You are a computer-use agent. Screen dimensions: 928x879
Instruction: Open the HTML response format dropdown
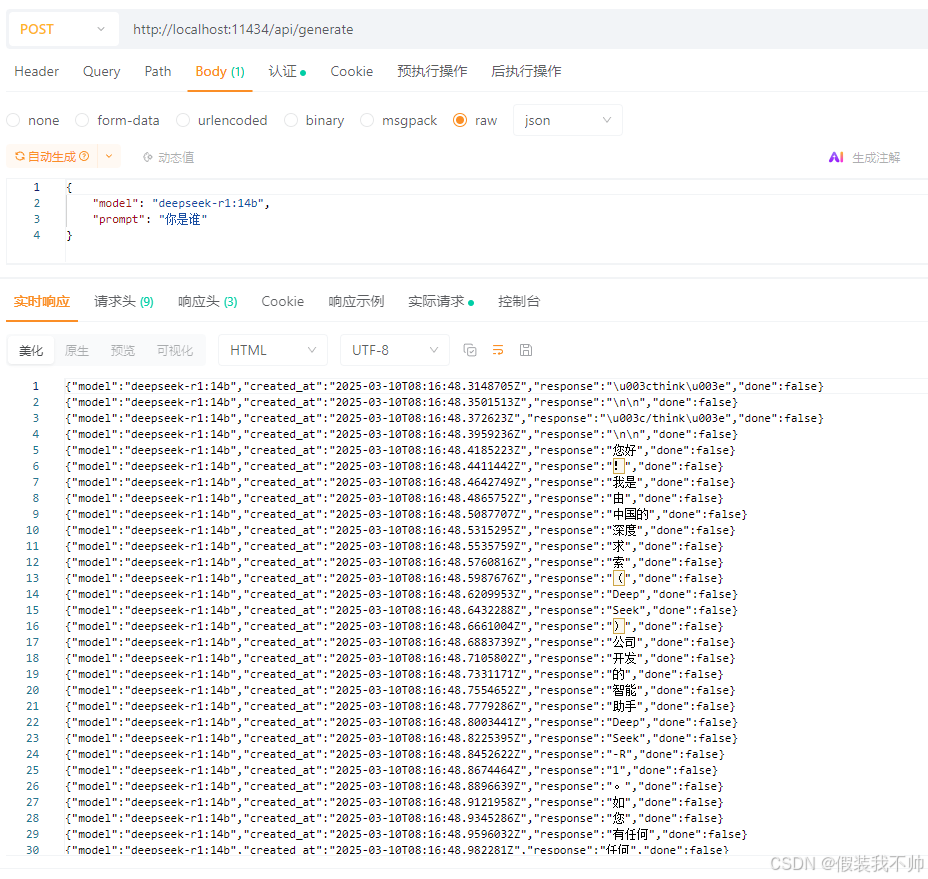click(x=272, y=350)
